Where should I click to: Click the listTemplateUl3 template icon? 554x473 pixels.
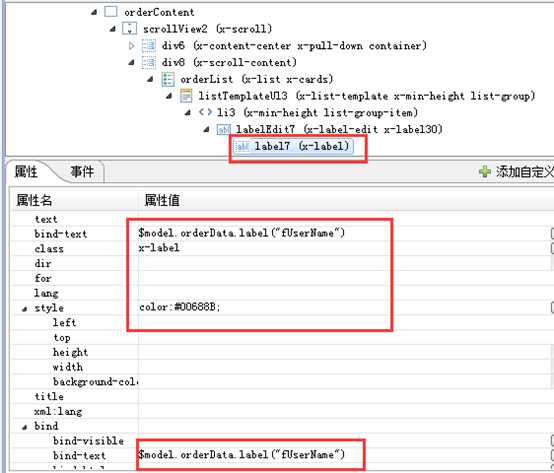[186, 96]
